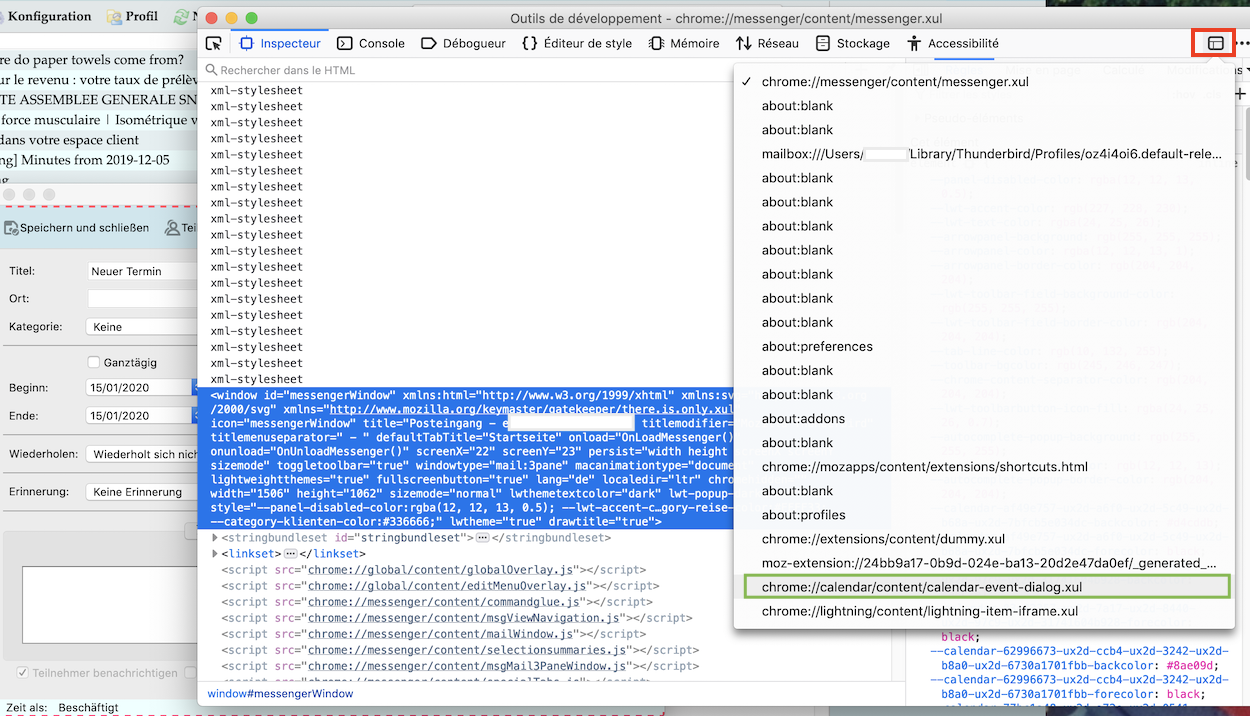
Task: Switch to the Console tab
Action: coord(371,43)
